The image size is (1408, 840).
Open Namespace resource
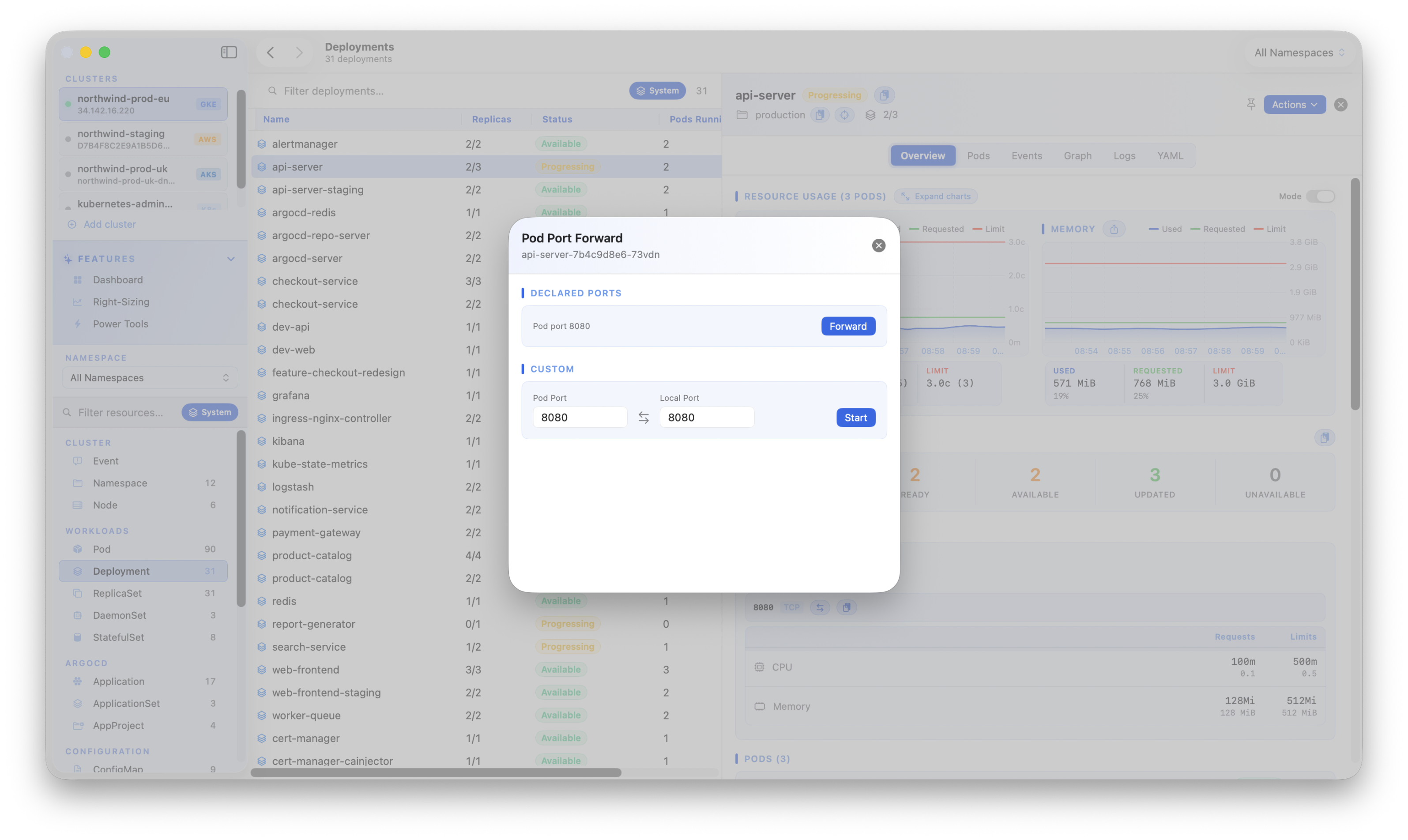(x=143, y=483)
